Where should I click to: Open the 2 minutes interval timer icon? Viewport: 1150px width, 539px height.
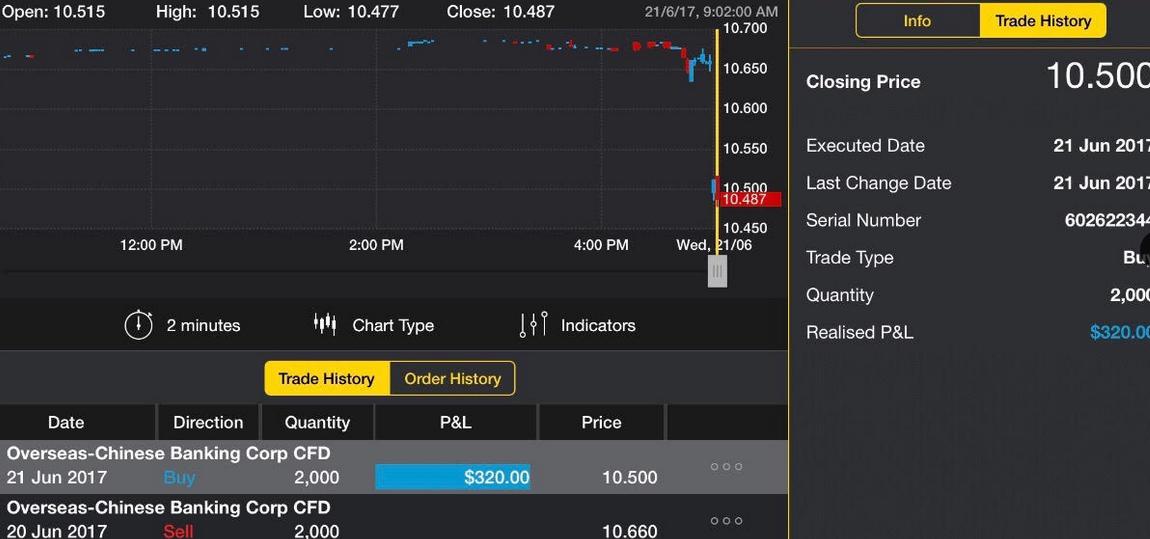(138, 325)
